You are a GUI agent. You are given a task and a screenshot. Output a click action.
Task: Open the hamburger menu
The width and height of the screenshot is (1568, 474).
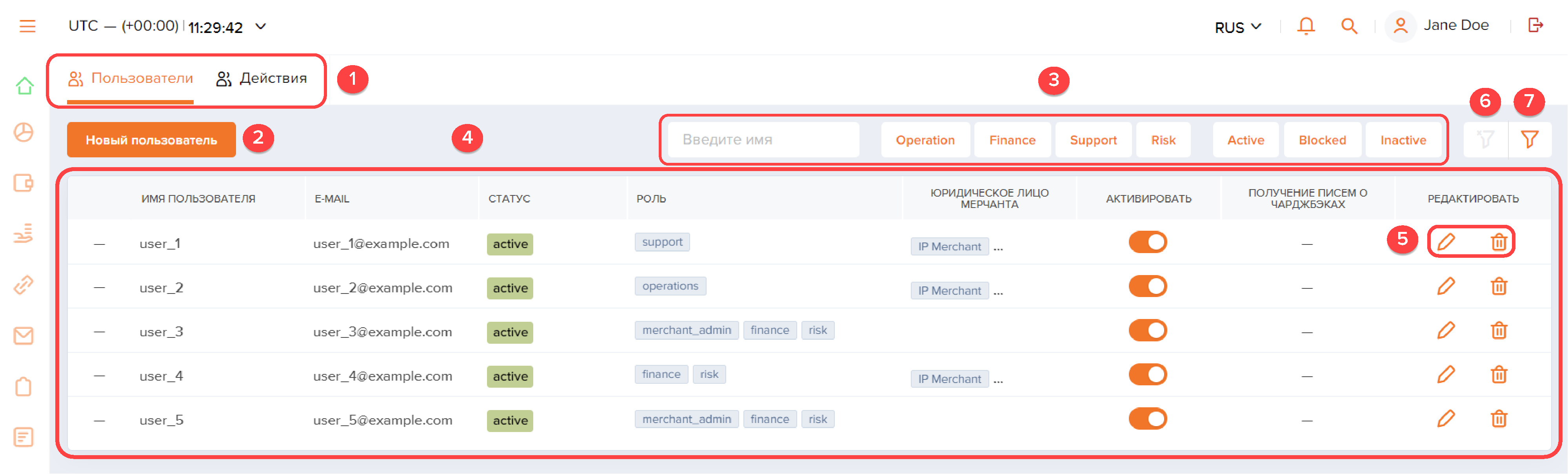point(27,26)
